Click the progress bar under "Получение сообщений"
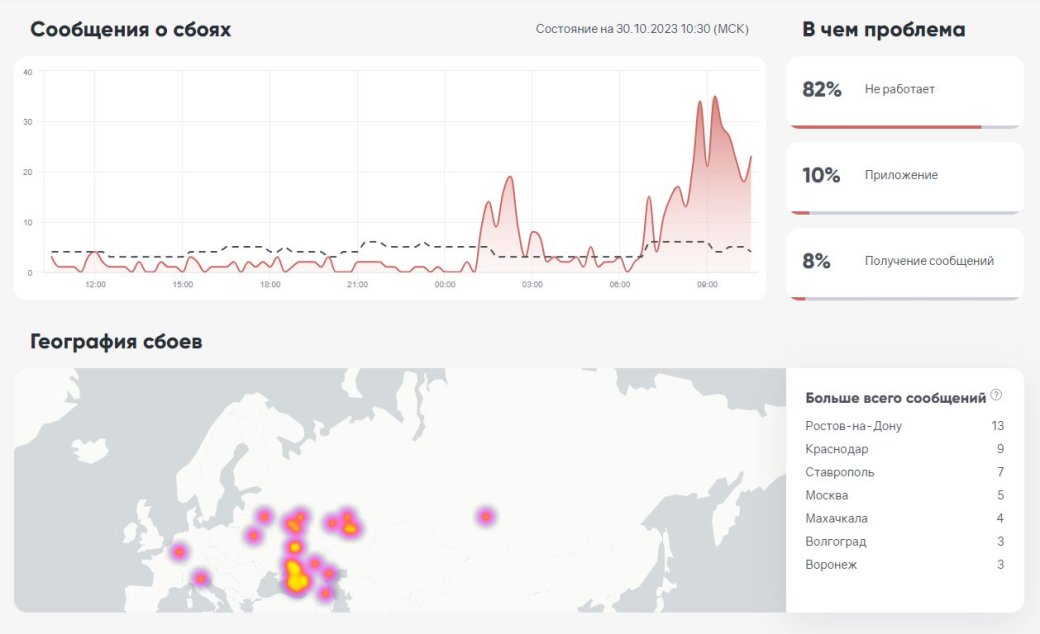 coord(905,298)
